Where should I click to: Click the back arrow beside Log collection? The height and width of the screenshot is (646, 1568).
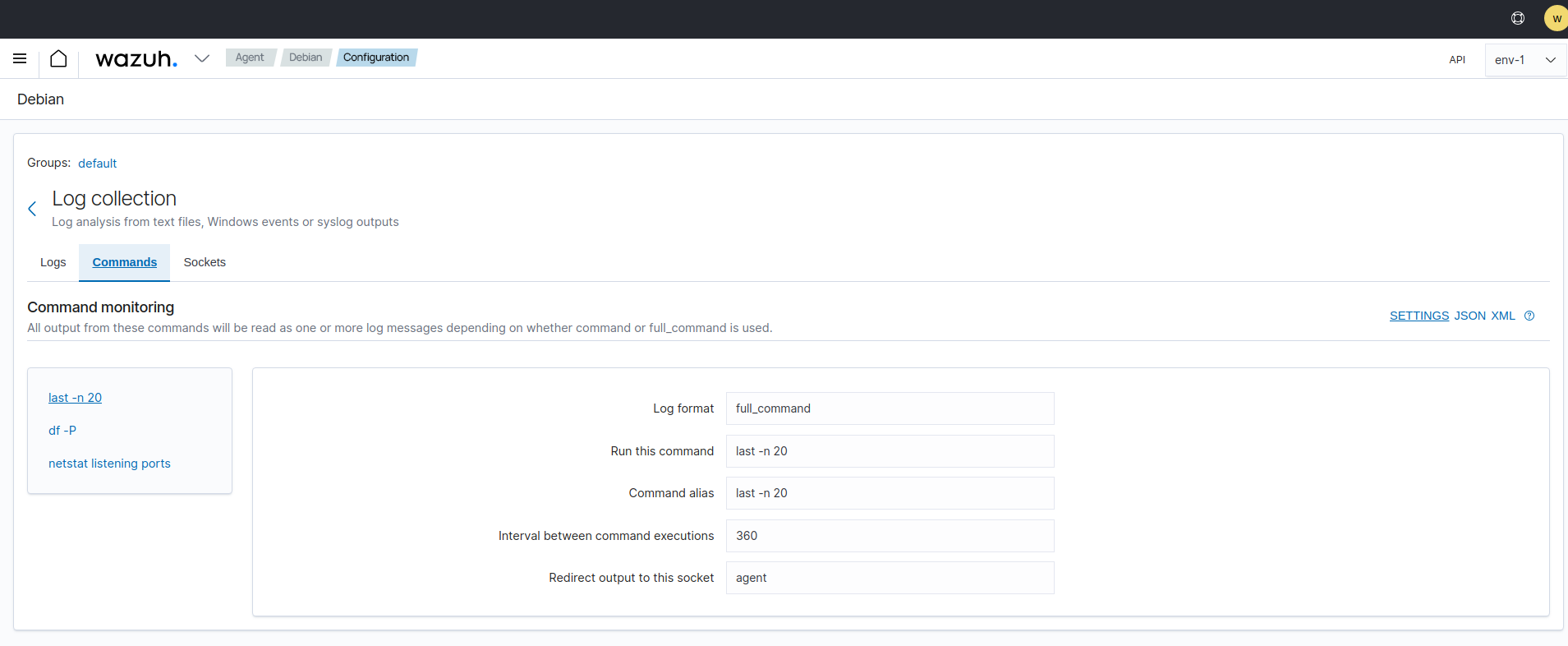(x=32, y=209)
